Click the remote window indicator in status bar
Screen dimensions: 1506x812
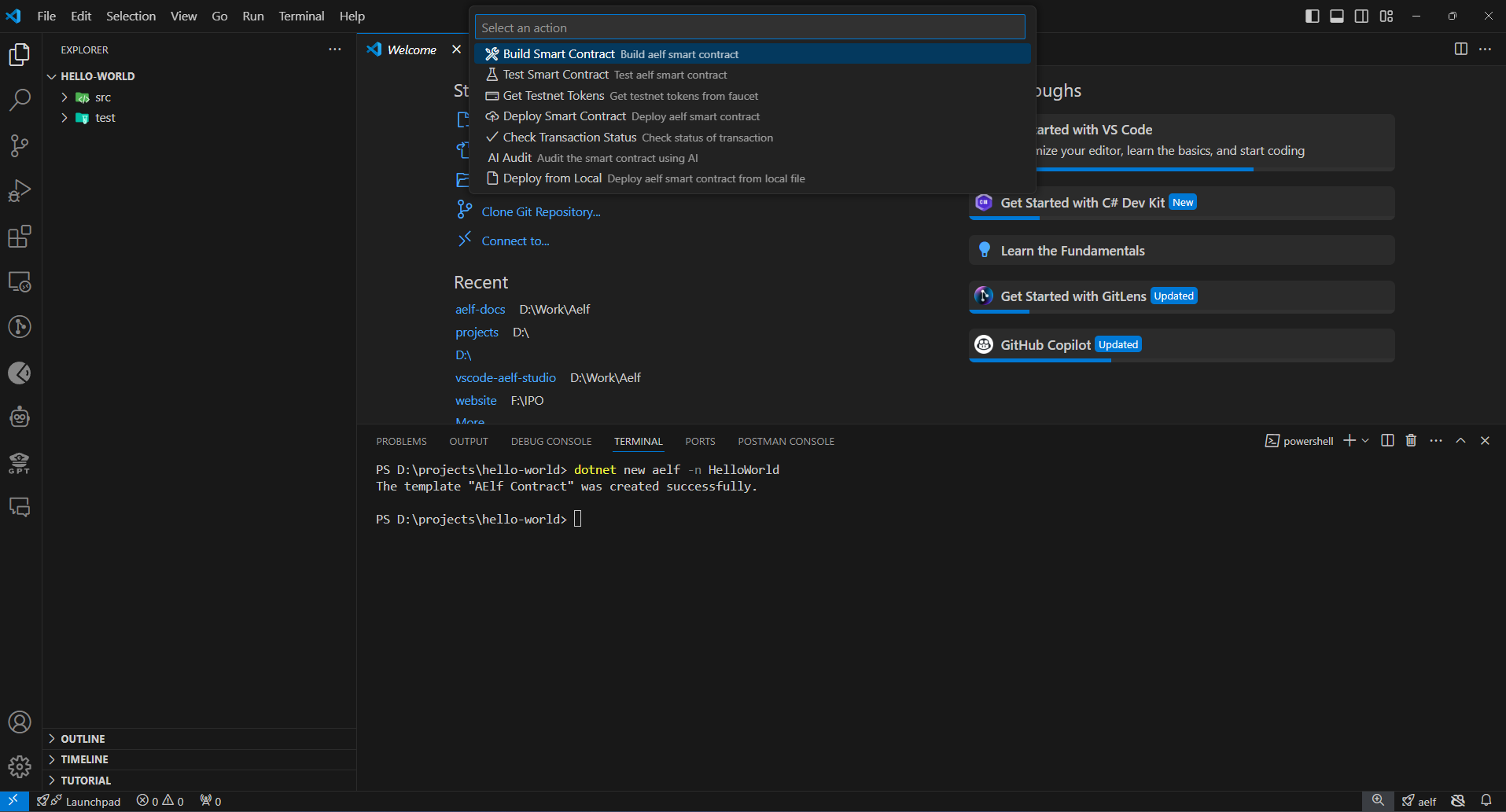[x=13, y=801]
